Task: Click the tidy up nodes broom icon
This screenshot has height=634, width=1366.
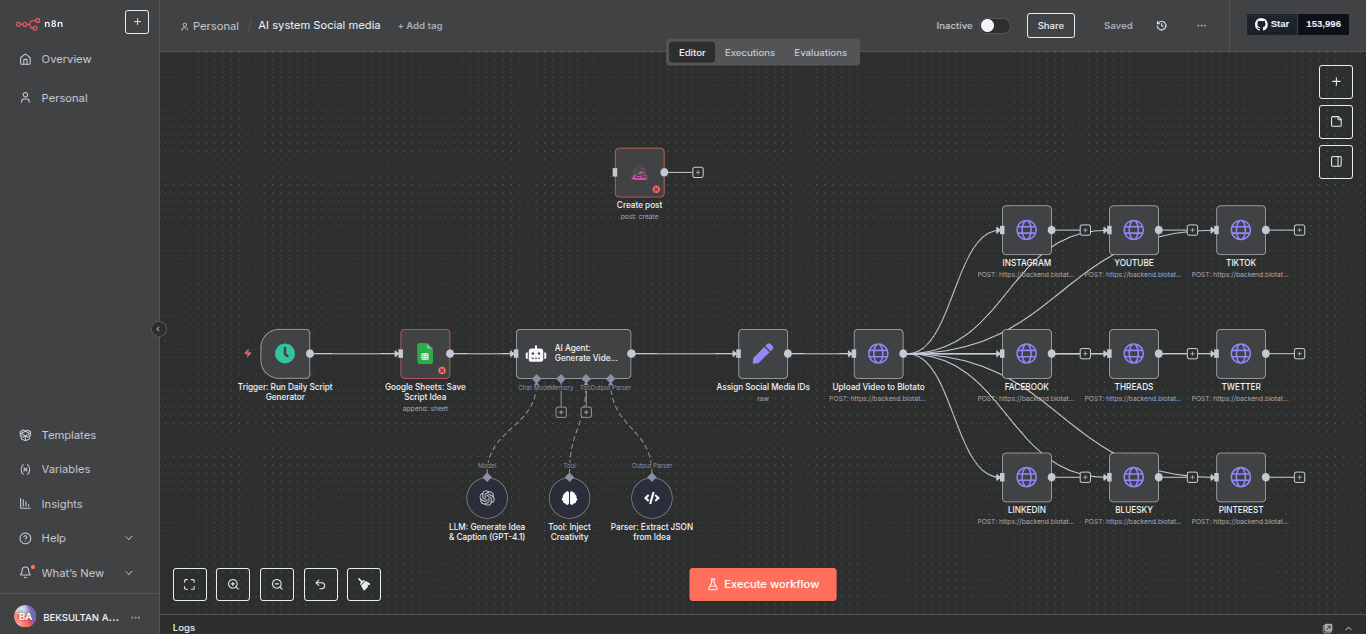Action: 364,585
